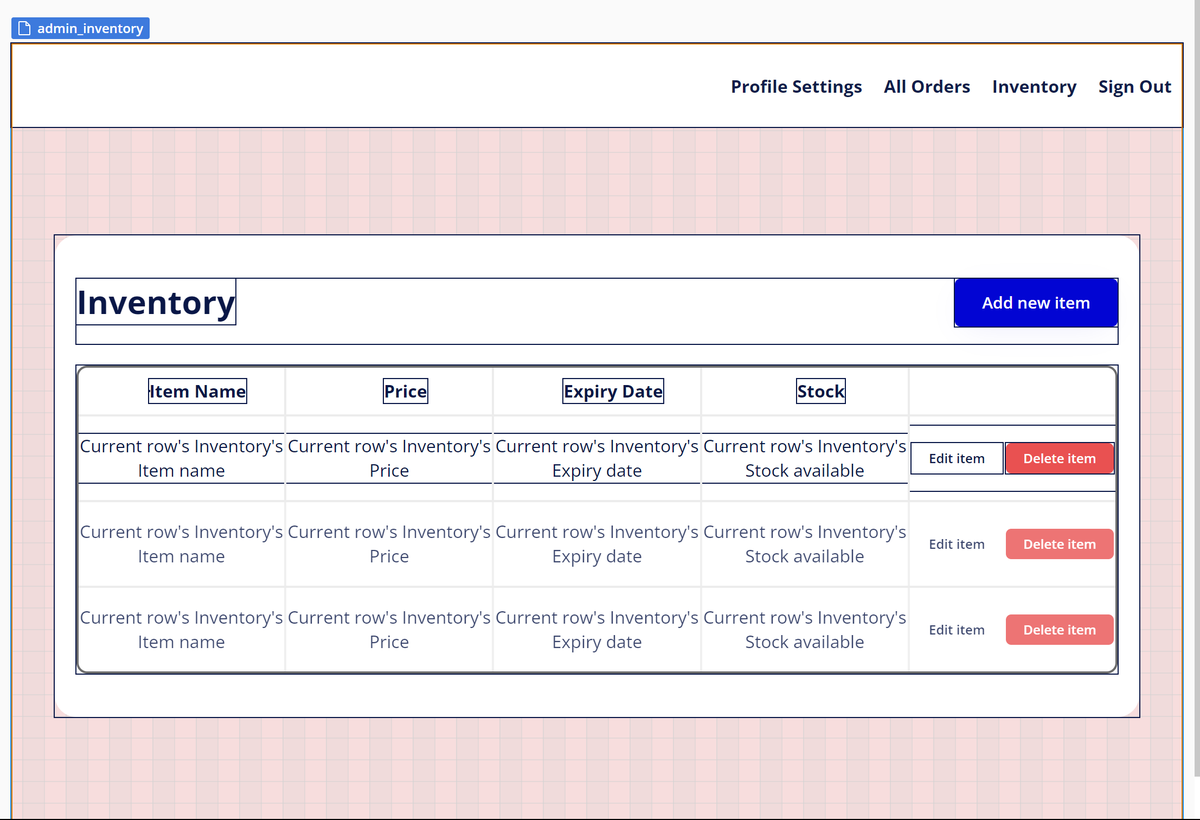Select first row's Expiry date cell
This screenshot has width=1200, height=820.
tap(597, 459)
